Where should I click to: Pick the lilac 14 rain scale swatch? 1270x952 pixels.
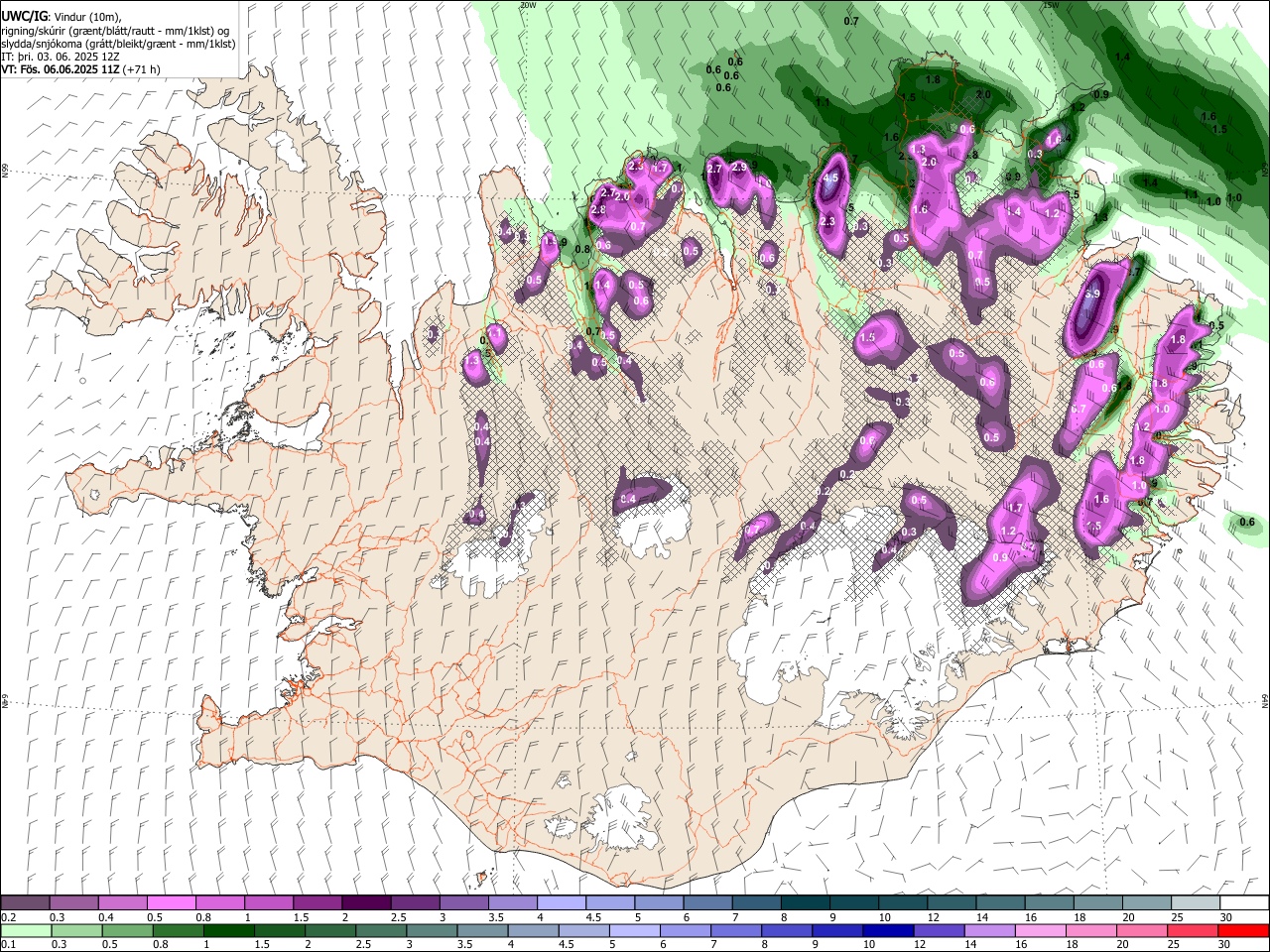point(989,931)
